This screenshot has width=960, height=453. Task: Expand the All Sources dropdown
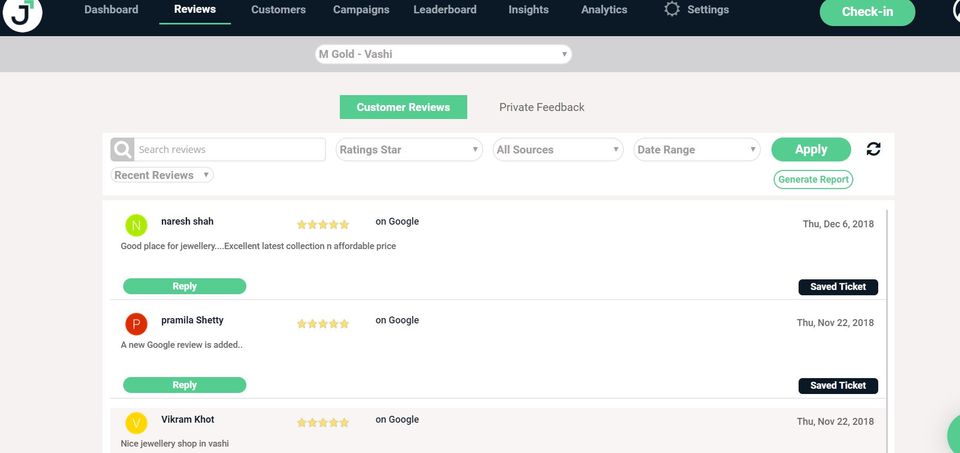[x=558, y=150]
